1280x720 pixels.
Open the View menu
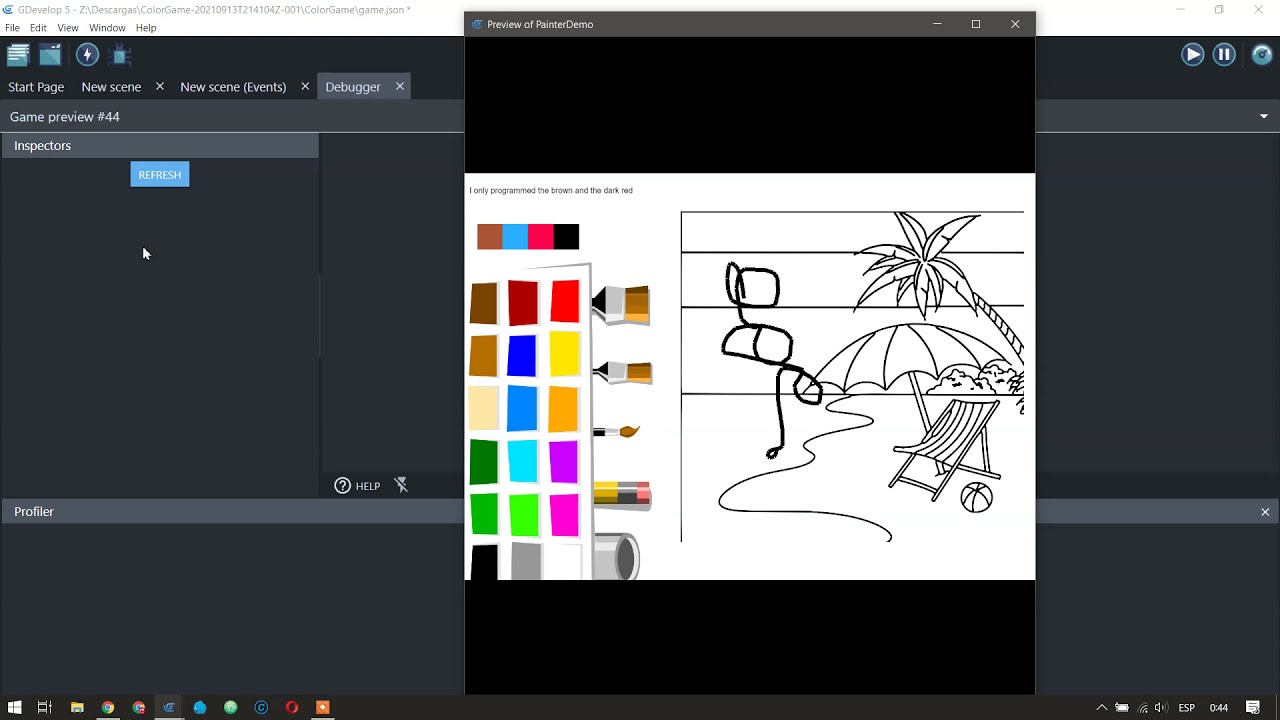(x=68, y=28)
